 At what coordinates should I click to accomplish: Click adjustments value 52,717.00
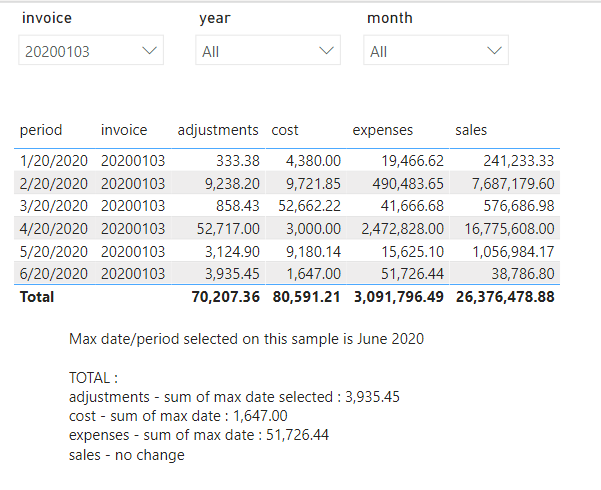point(228,229)
